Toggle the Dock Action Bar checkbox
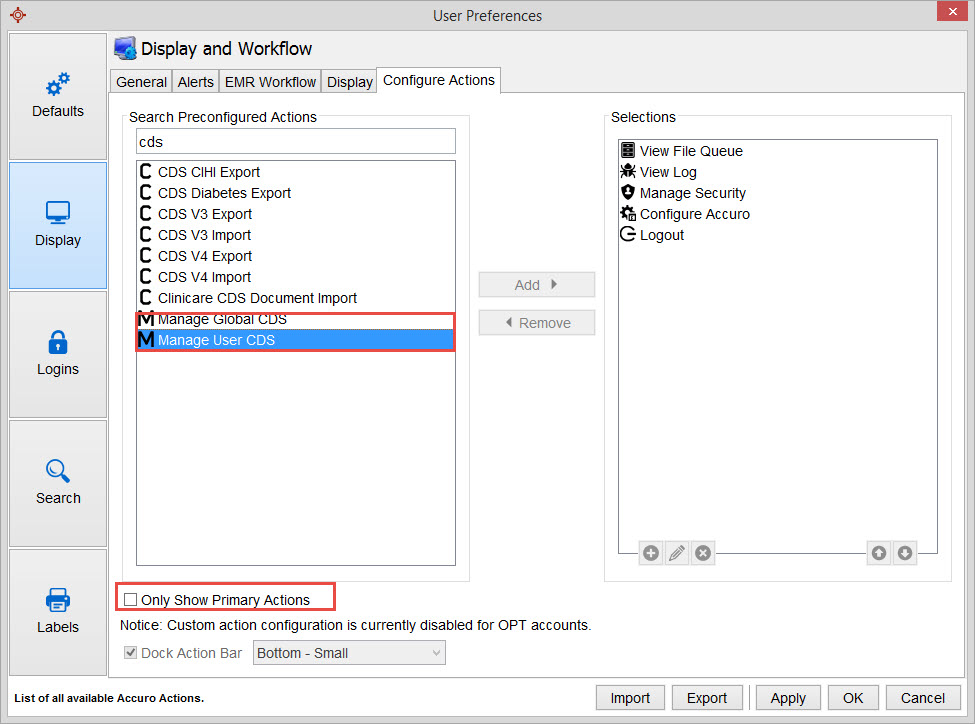The image size is (975, 724). pyautogui.click(x=131, y=653)
